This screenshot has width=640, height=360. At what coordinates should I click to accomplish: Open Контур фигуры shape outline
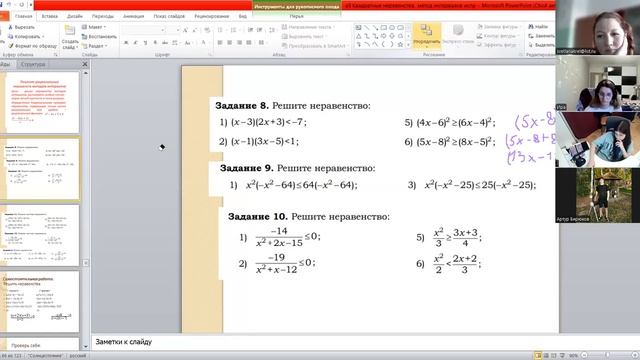[x=498, y=36]
